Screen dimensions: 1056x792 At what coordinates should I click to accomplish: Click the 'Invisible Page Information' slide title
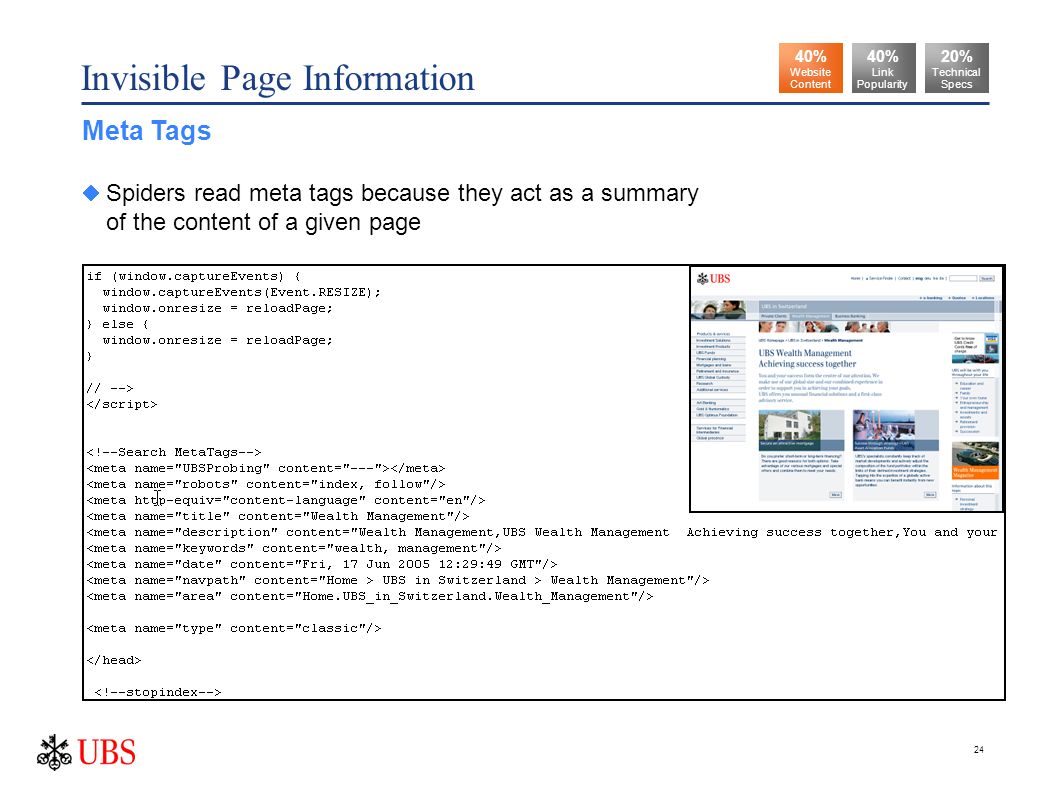point(277,79)
